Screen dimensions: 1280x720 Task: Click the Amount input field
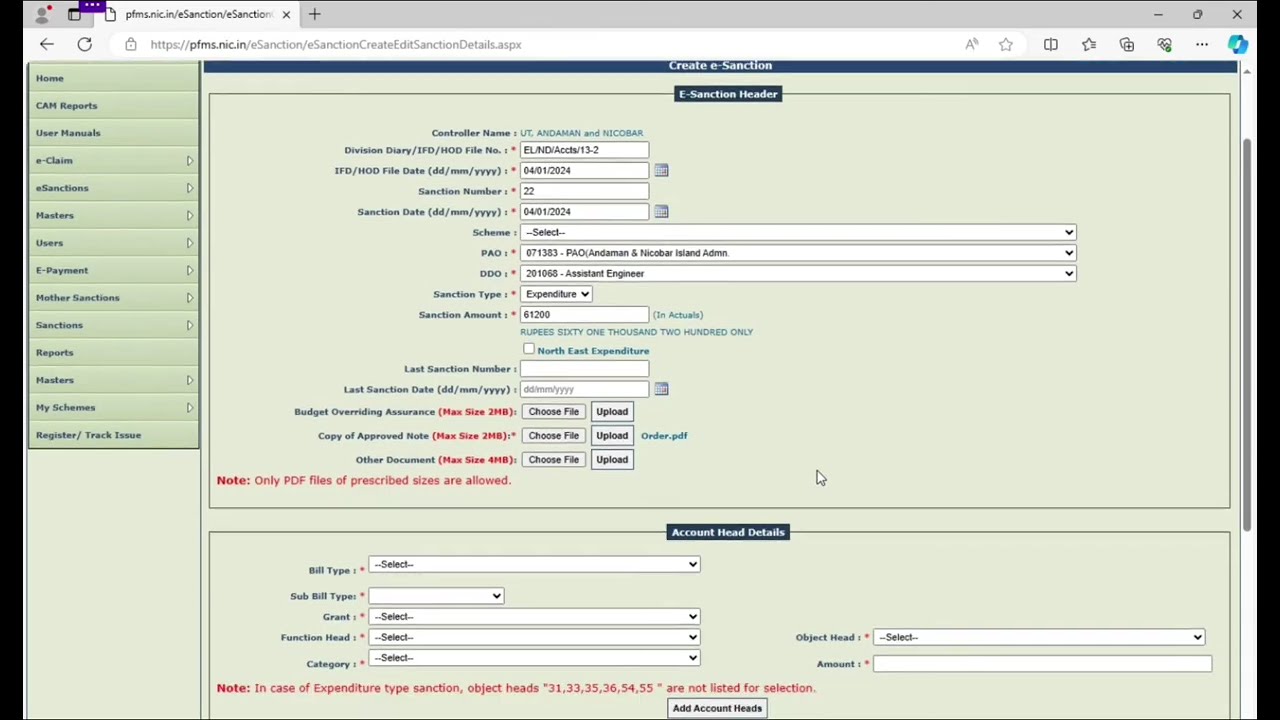(x=1042, y=664)
